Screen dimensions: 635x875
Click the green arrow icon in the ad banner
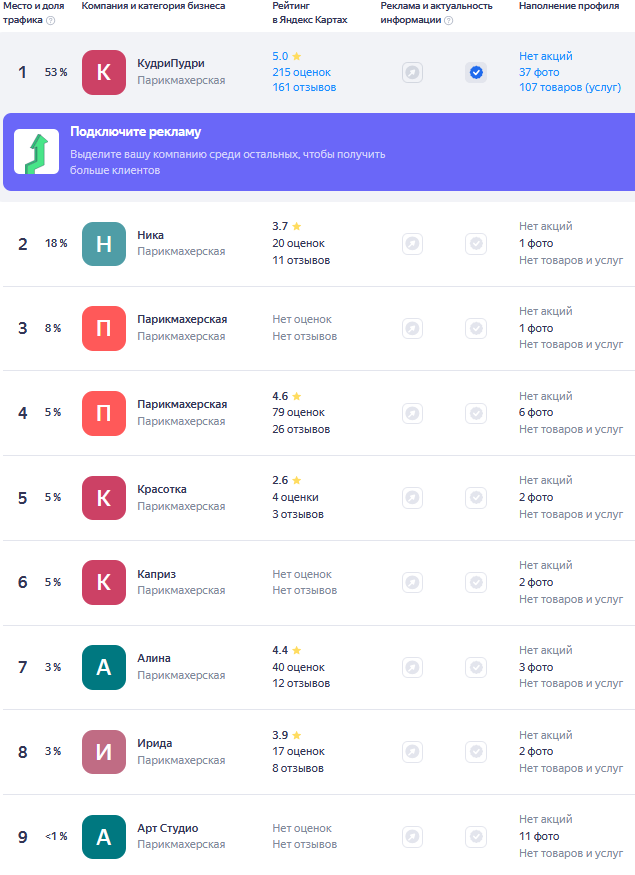click(36, 152)
